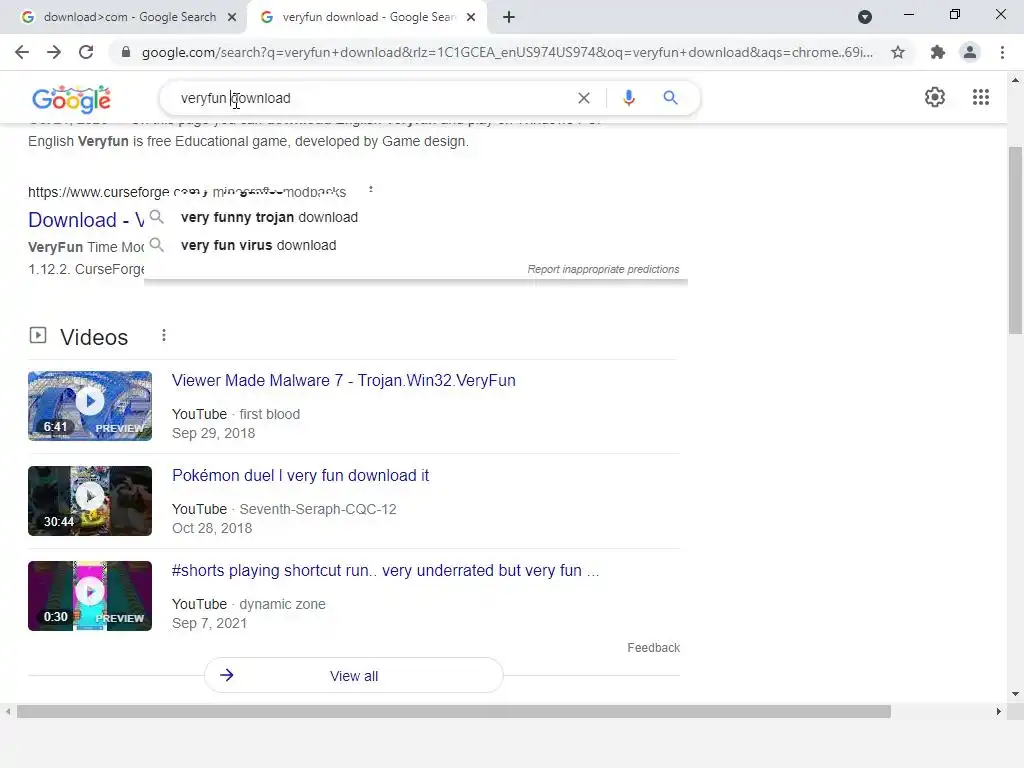Open the Chrome extensions puzzle icon
Screen dimensions: 1024x768
pyautogui.click(x=938, y=52)
